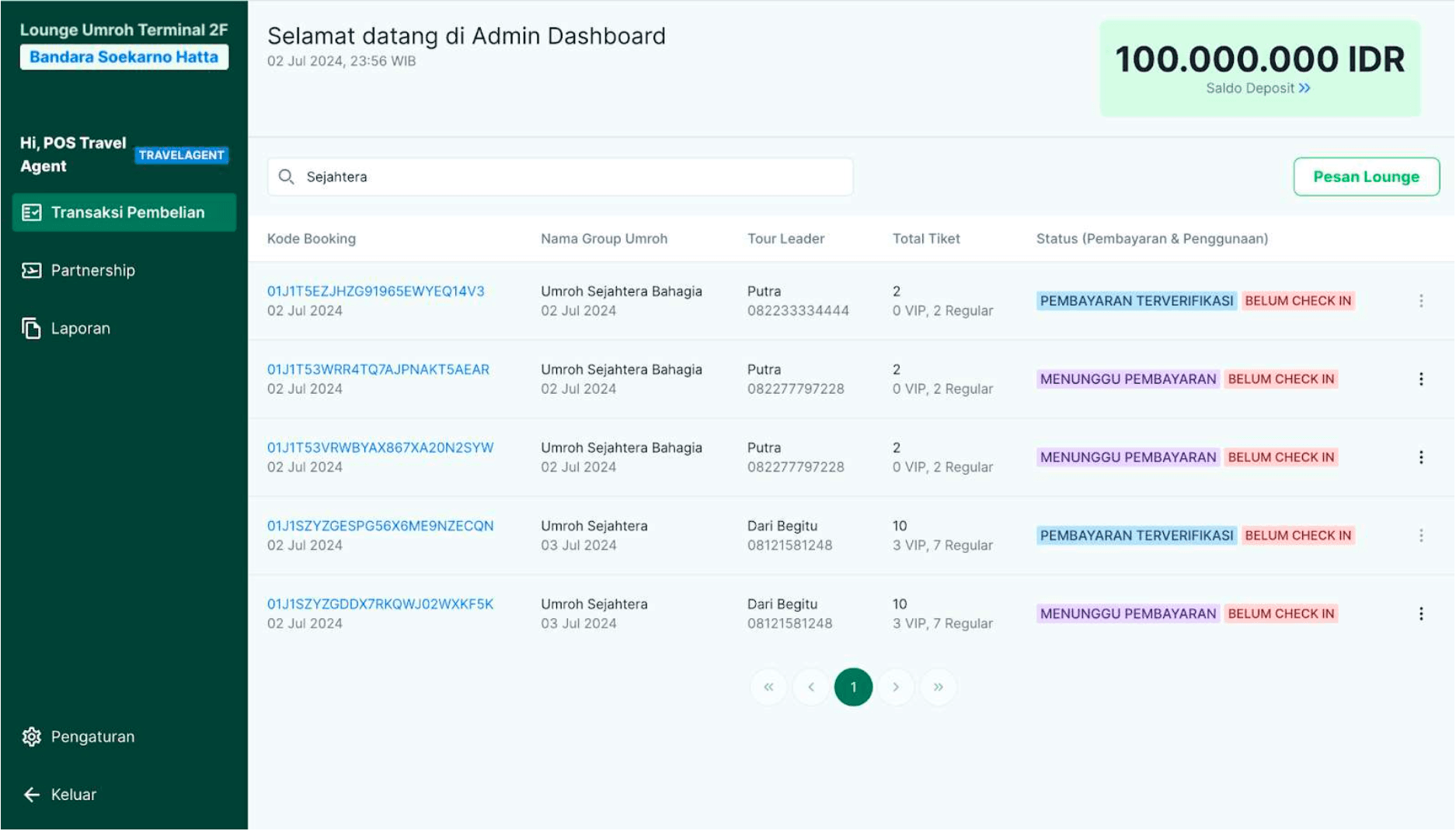
Task: Click the Transaksi Pembelian checklist icon
Action: 32,212
